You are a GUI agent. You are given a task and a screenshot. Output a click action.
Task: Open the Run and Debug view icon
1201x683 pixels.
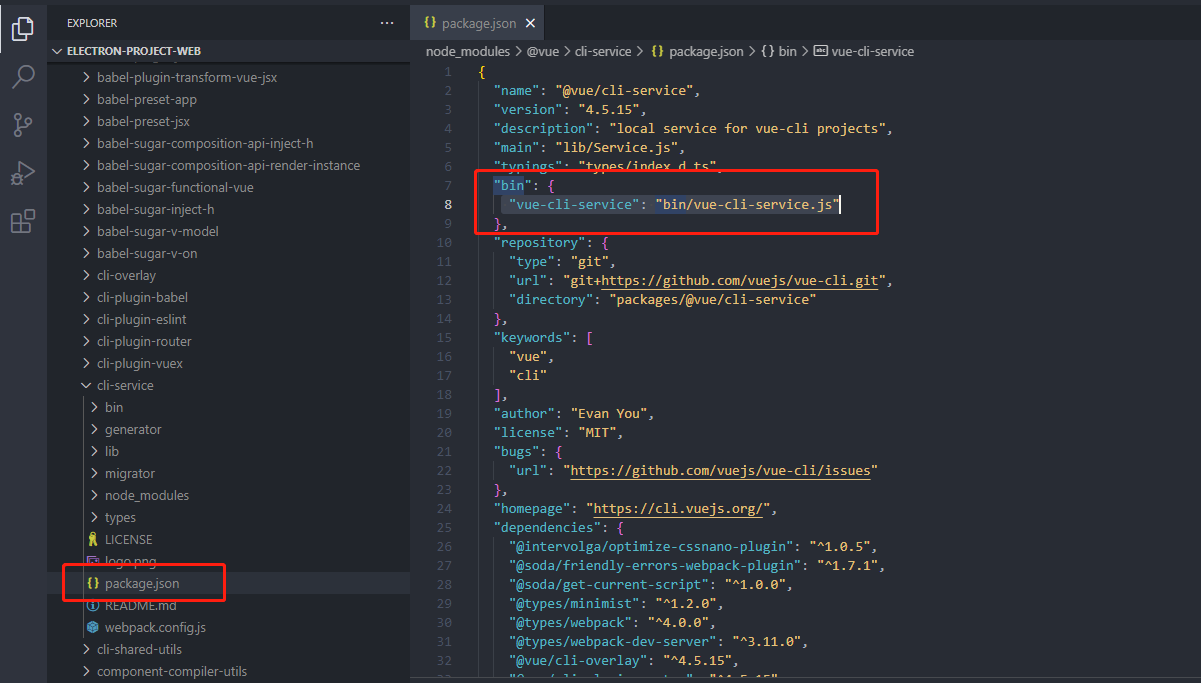point(23,173)
